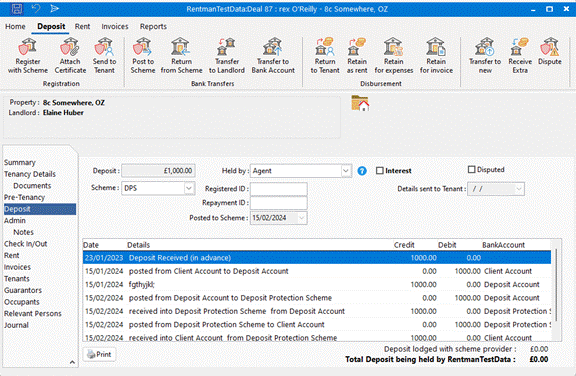Viewport: 576px width, 376px height.
Task: Select Return to Tenant icon
Action: point(325,47)
